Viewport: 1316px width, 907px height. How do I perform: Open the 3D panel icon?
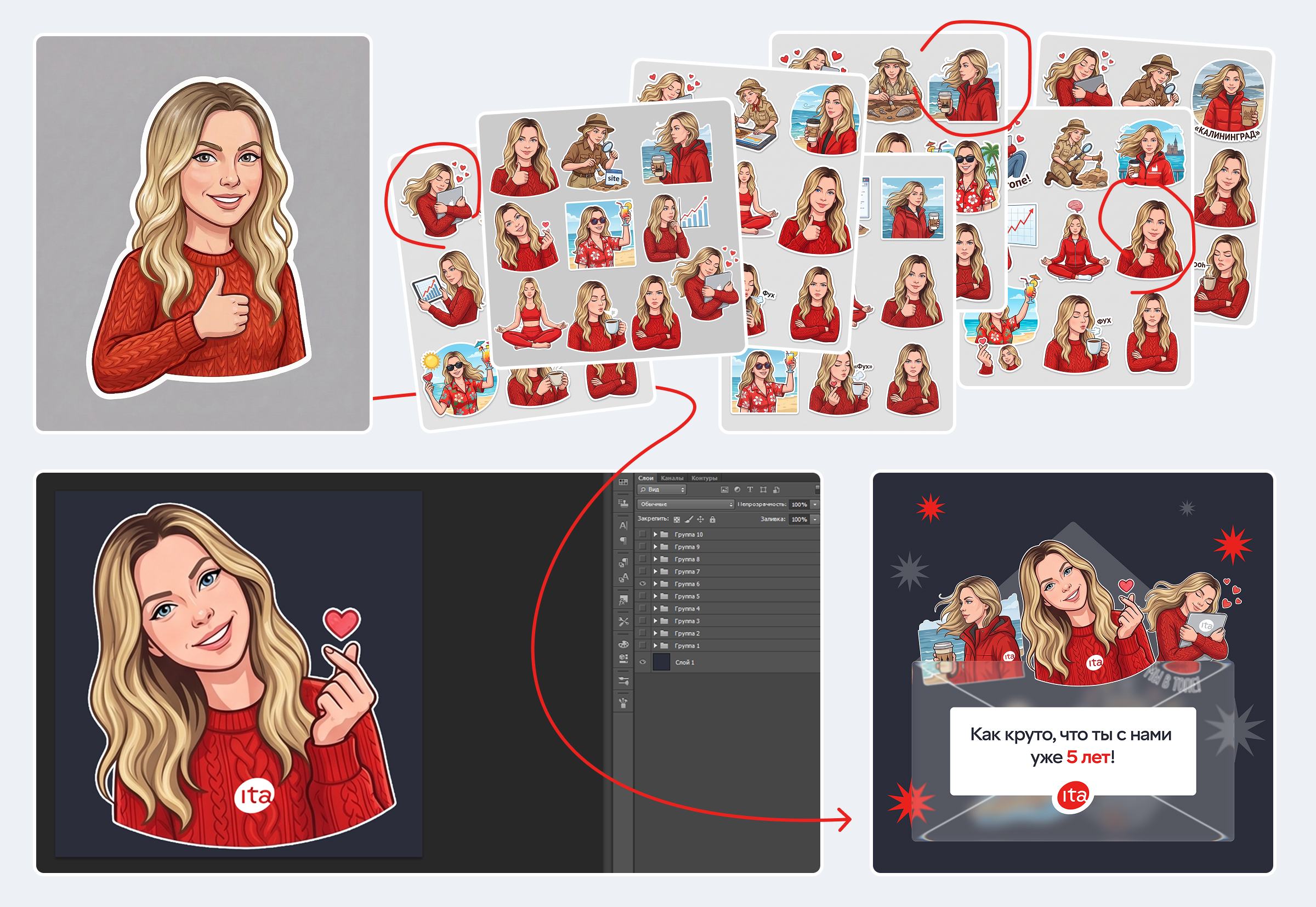pyautogui.click(x=623, y=659)
